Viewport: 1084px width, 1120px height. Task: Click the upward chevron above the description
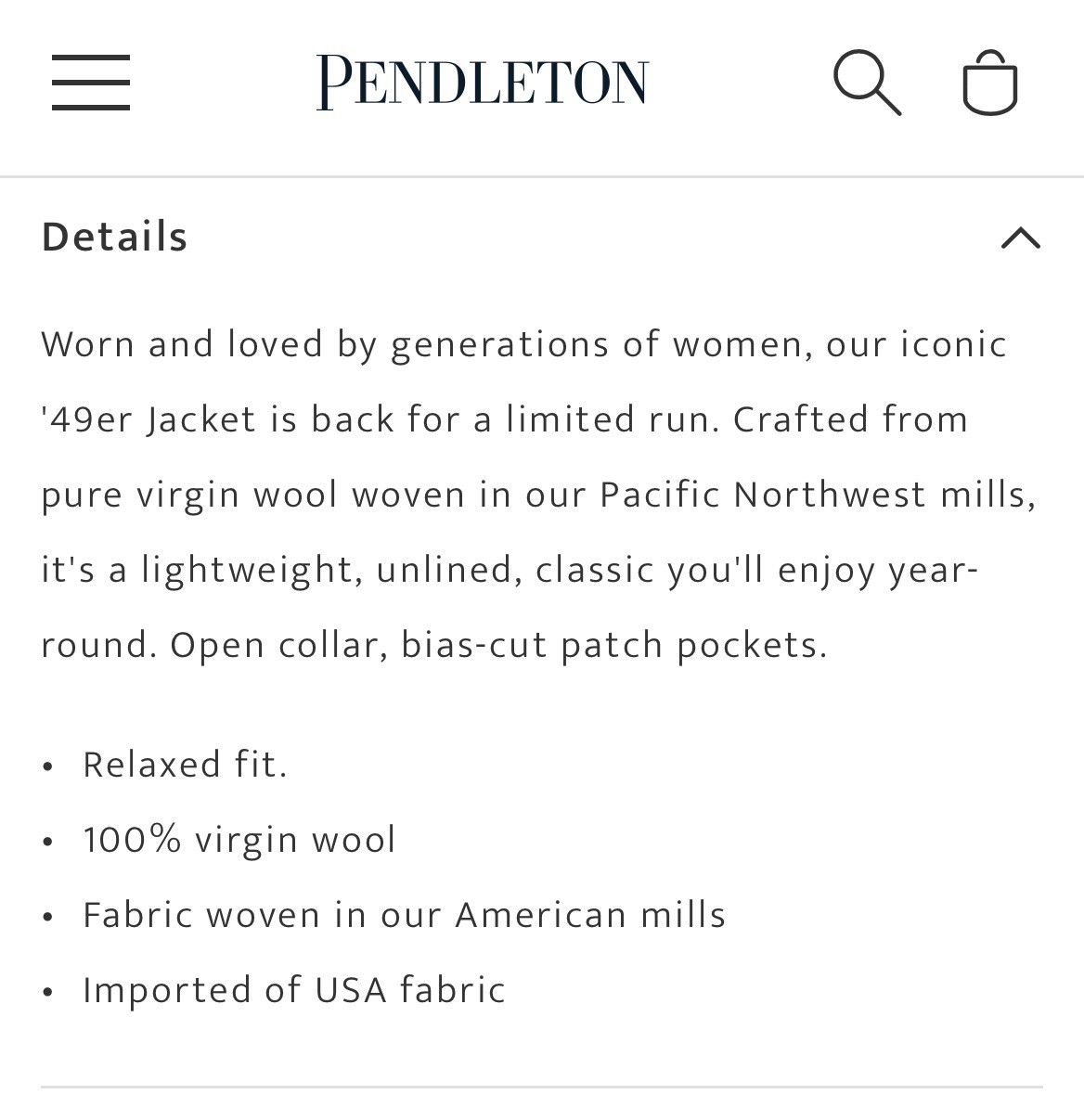click(x=1022, y=238)
